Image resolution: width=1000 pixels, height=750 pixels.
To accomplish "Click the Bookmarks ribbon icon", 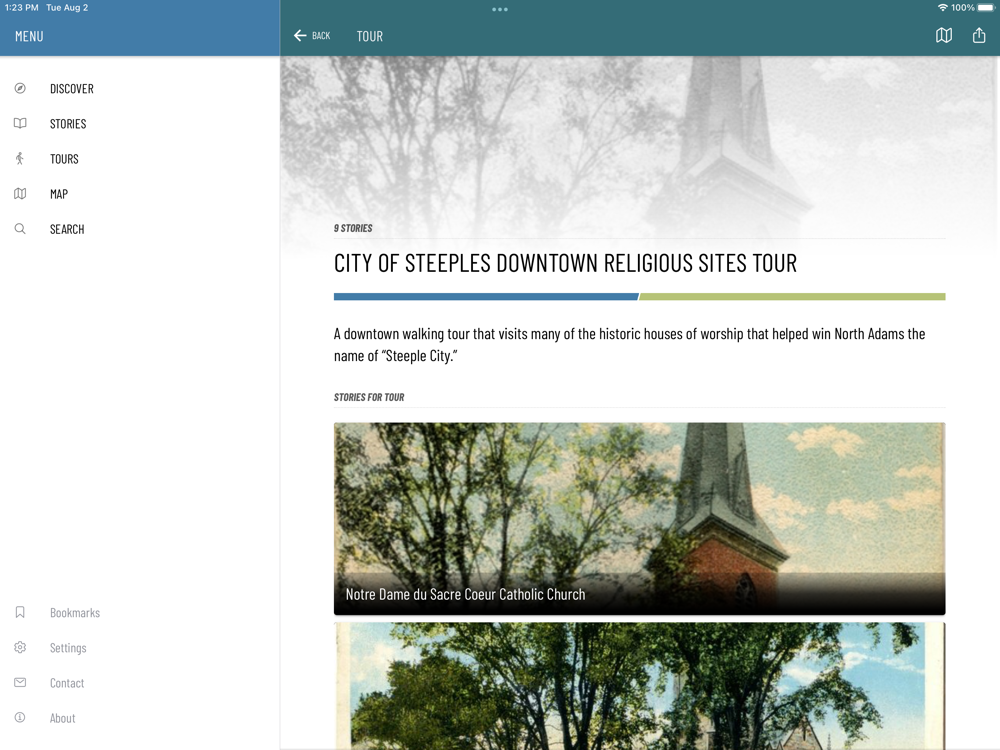I will (x=20, y=613).
